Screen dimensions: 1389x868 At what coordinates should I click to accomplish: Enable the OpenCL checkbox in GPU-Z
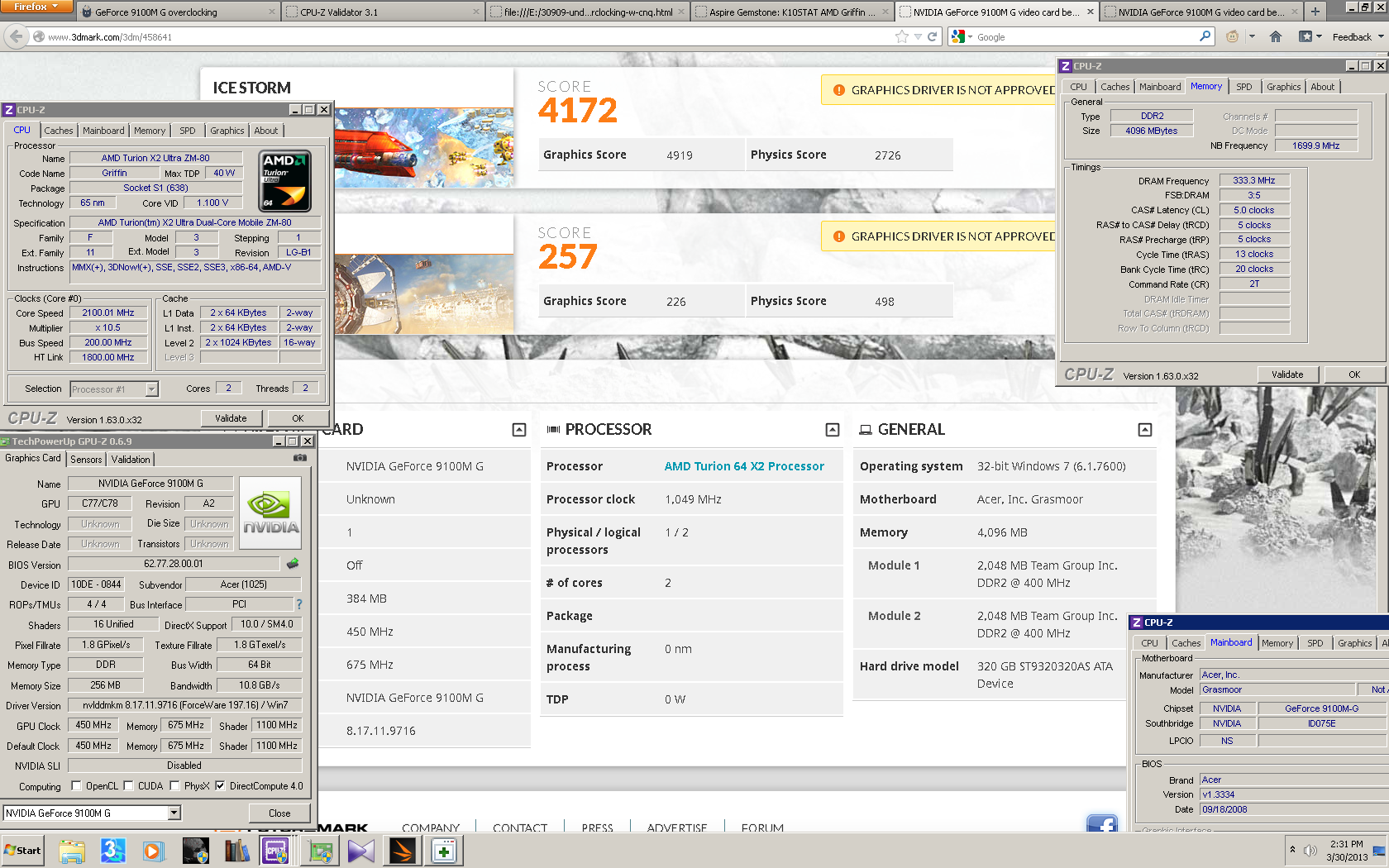[76, 786]
